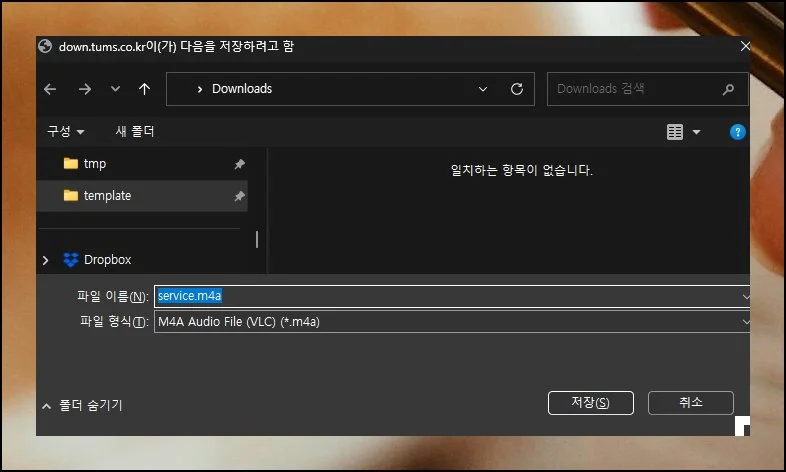This screenshot has height=472, width=786.
Task: Open the help question mark icon
Action: coord(737,132)
